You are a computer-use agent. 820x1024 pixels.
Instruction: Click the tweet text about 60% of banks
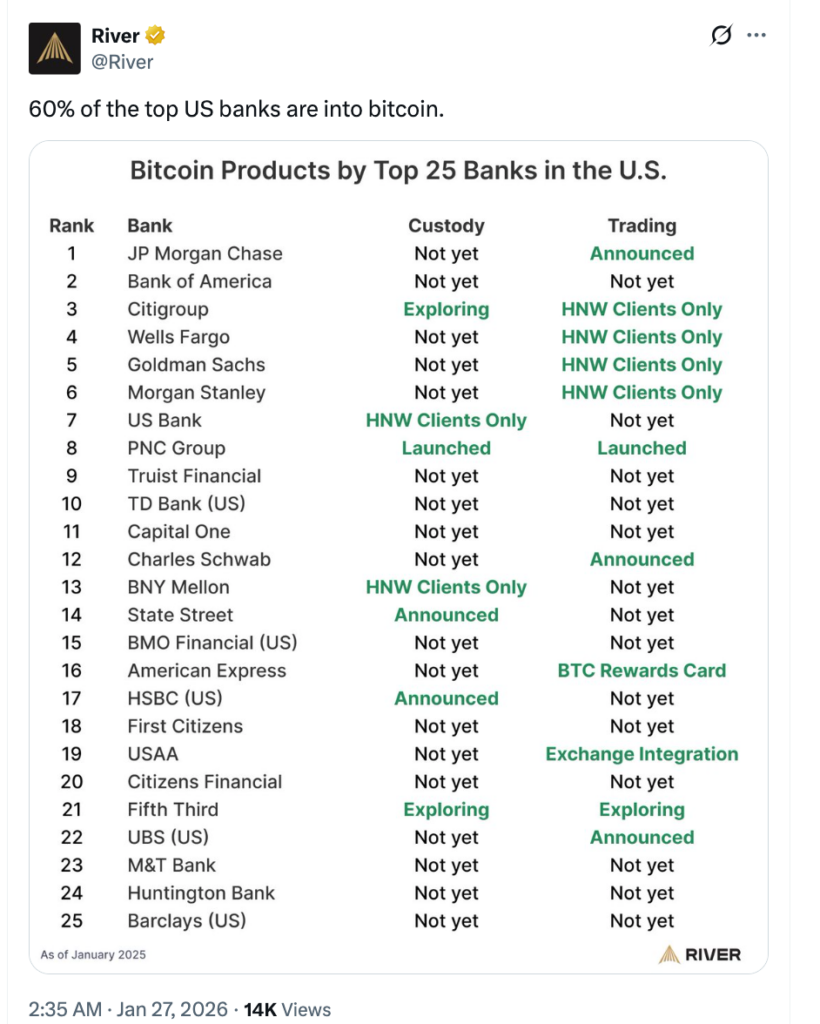[x=236, y=108]
